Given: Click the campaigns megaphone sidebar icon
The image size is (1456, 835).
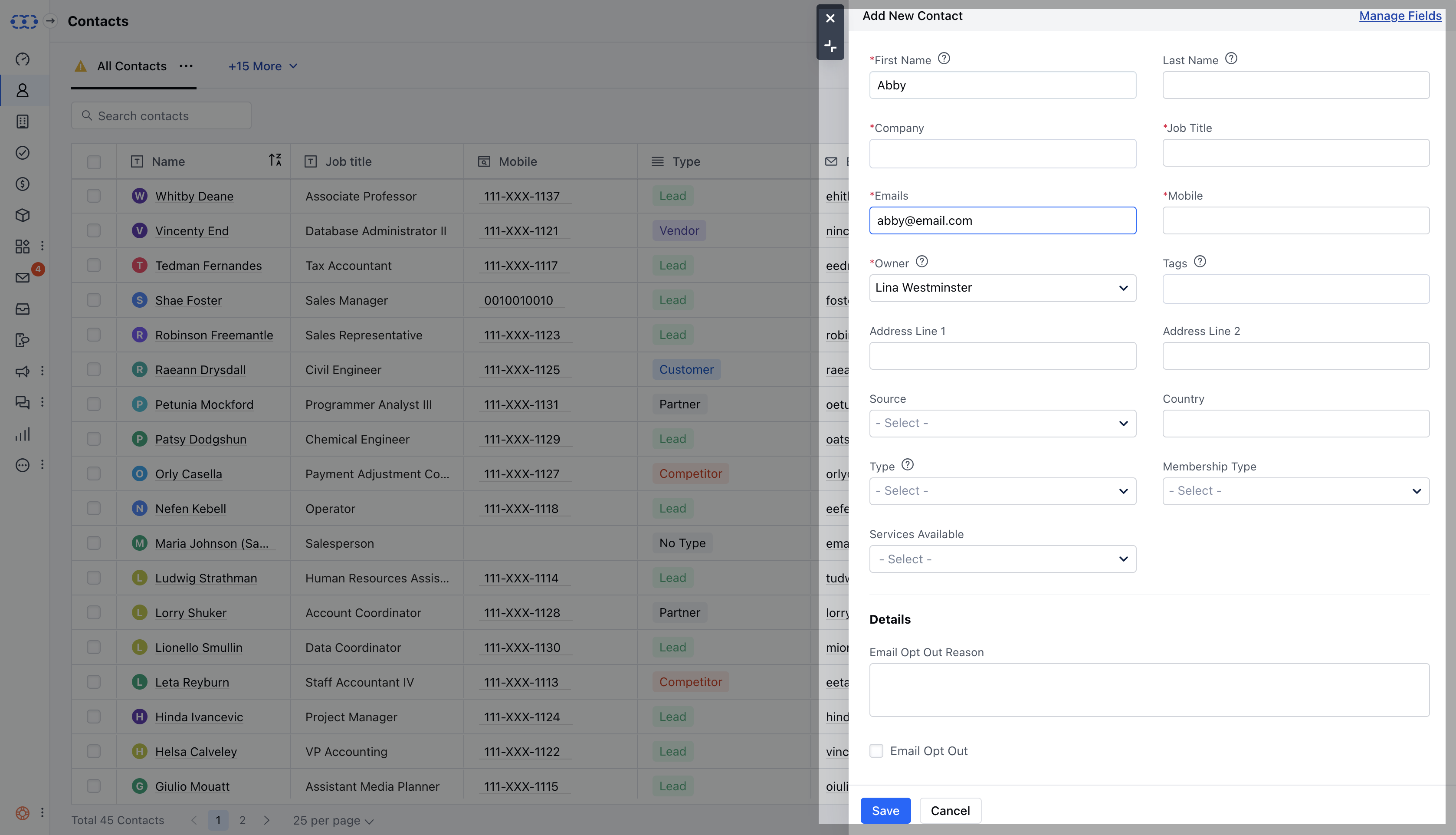Looking at the screenshot, I should [x=23, y=371].
